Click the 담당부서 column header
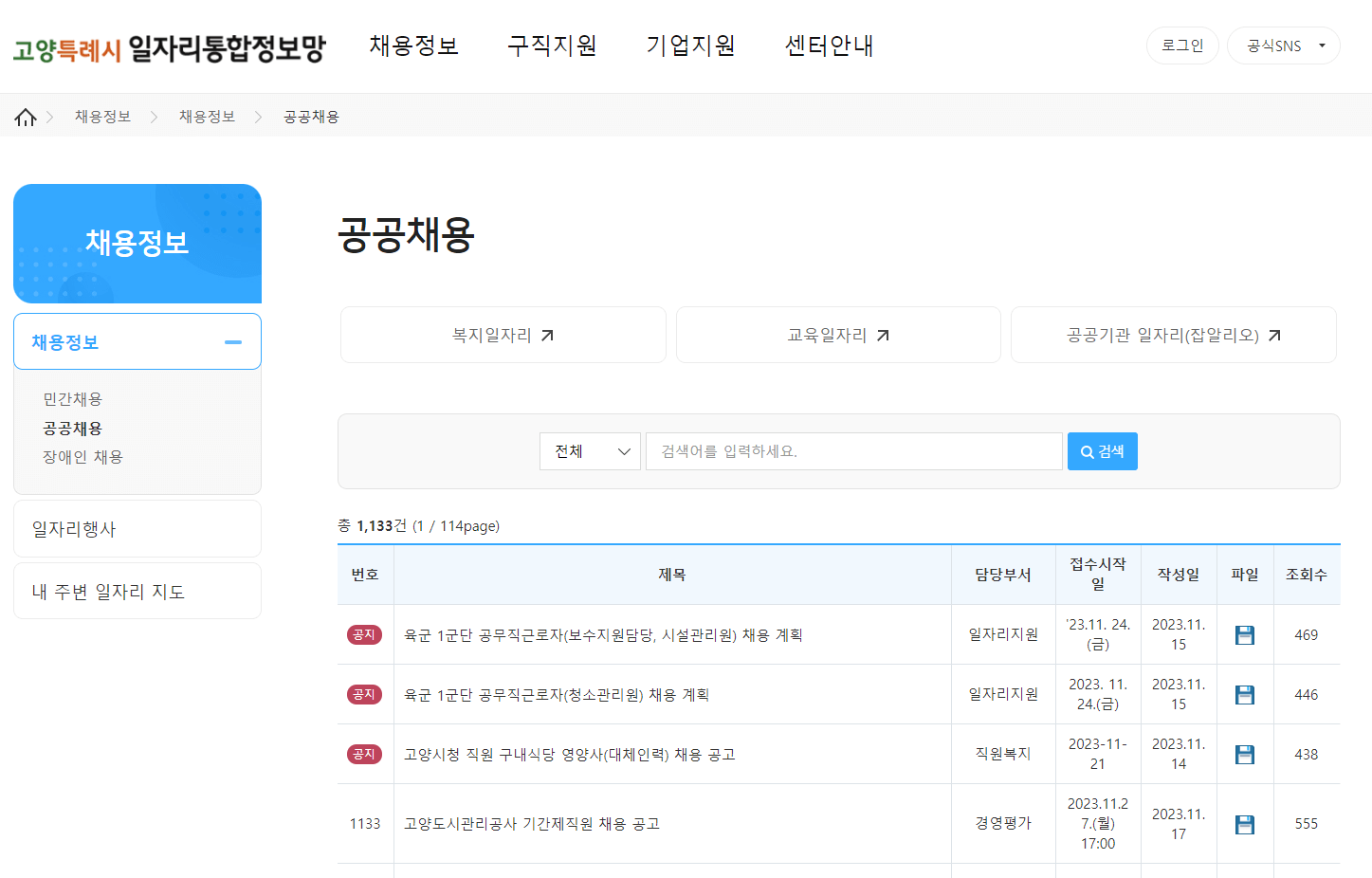Viewport: 1372px width, 878px height. 1003,575
